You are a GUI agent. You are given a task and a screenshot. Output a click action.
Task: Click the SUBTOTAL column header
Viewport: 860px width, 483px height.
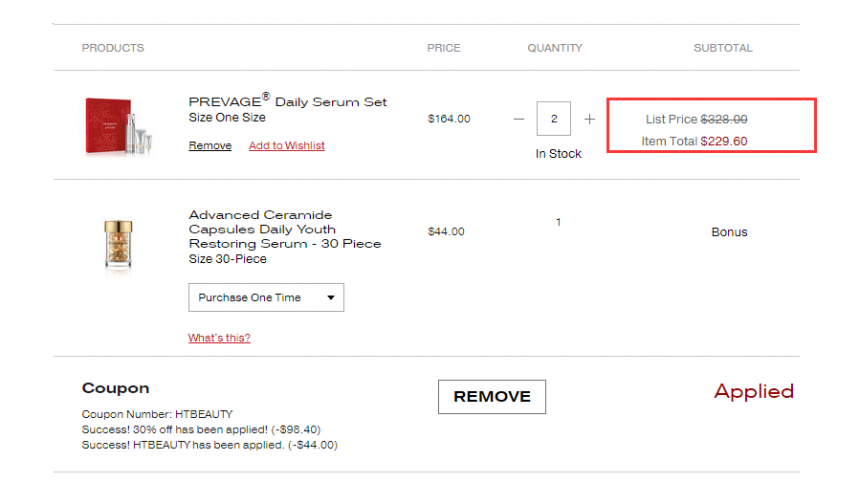(723, 48)
